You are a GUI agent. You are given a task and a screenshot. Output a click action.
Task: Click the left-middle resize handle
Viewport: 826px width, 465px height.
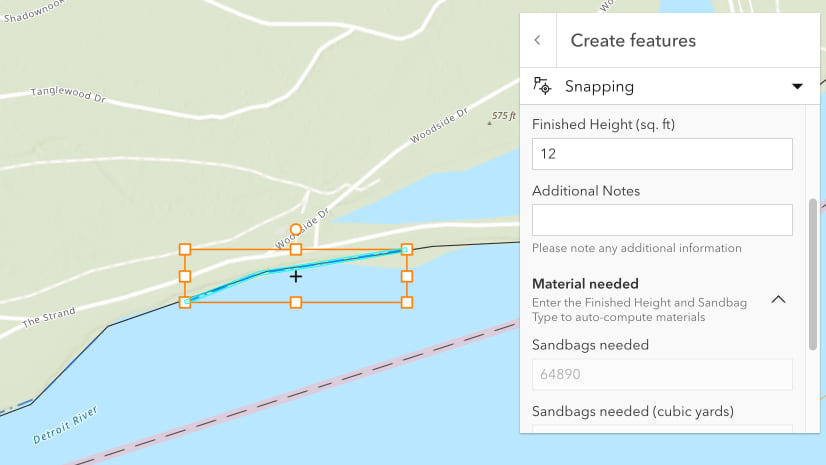(x=185, y=276)
